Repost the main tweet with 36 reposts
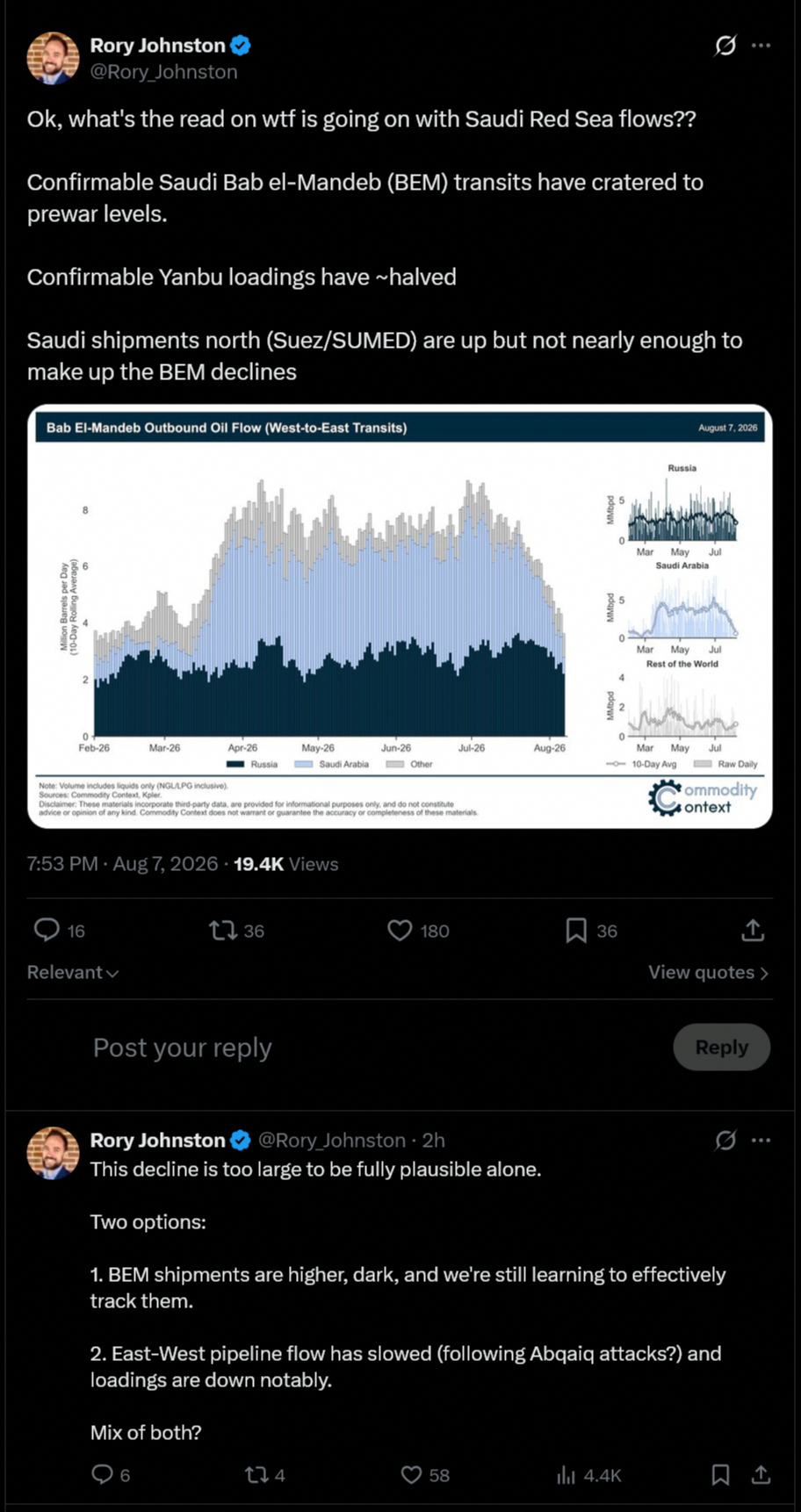The height and width of the screenshot is (1512, 801). point(222,930)
